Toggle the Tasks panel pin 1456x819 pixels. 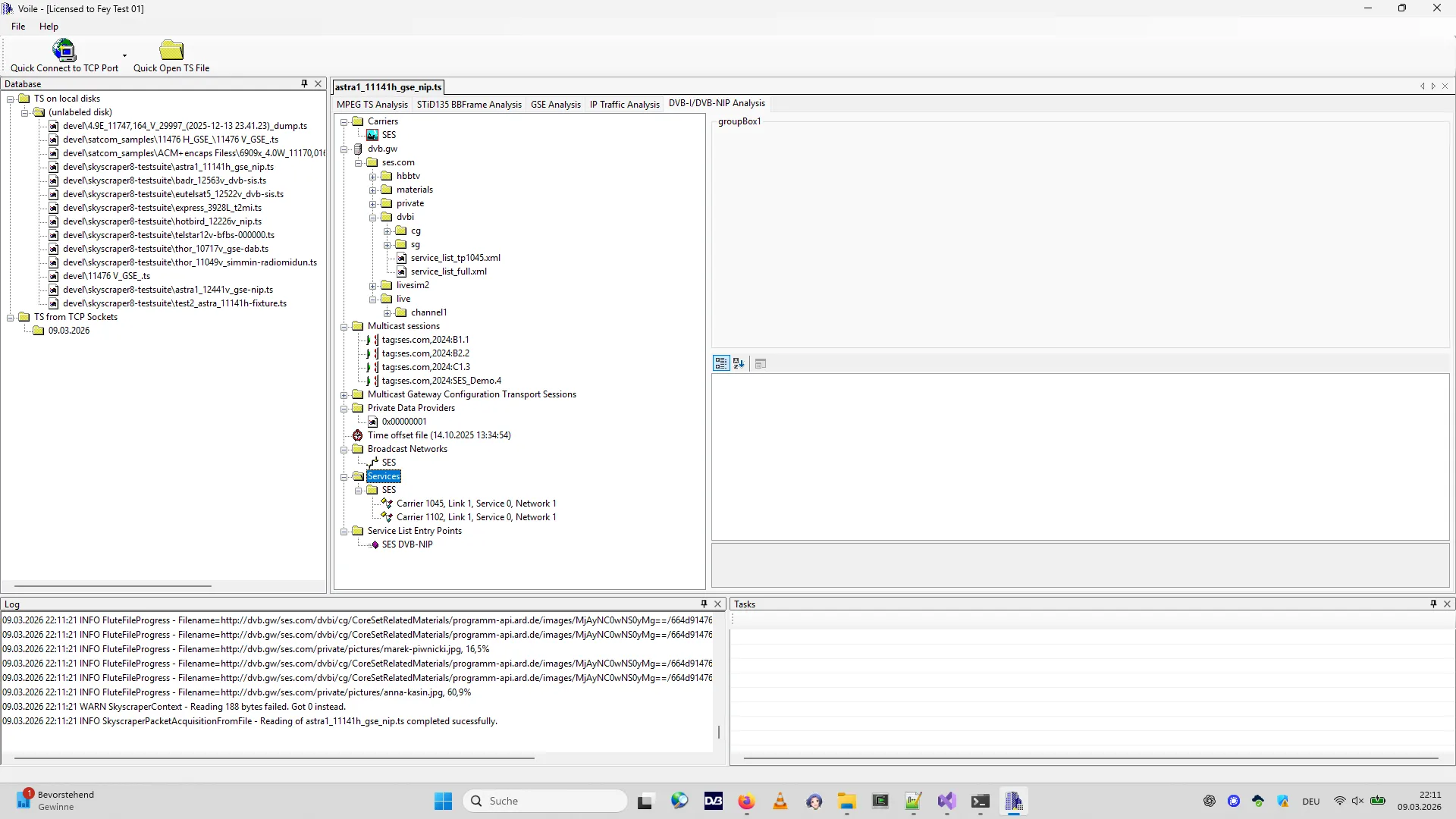(1433, 604)
